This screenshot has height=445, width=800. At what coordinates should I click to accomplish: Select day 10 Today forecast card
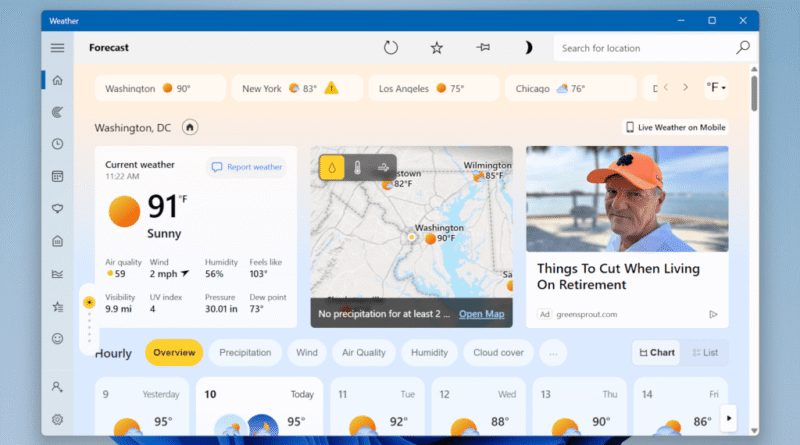click(259, 407)
